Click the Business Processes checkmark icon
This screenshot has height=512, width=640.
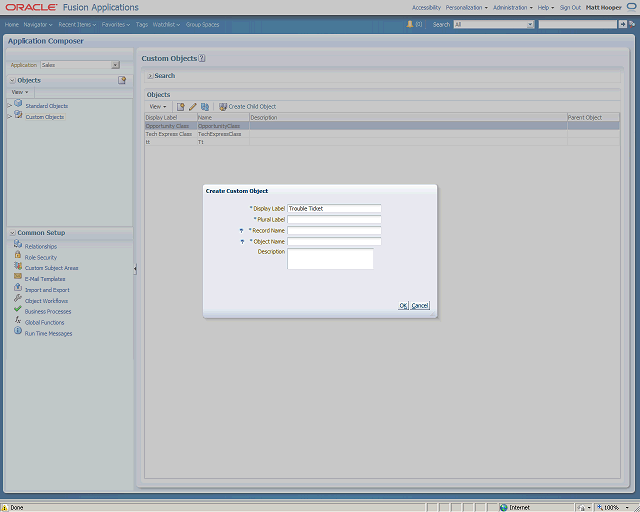(18, 309)
